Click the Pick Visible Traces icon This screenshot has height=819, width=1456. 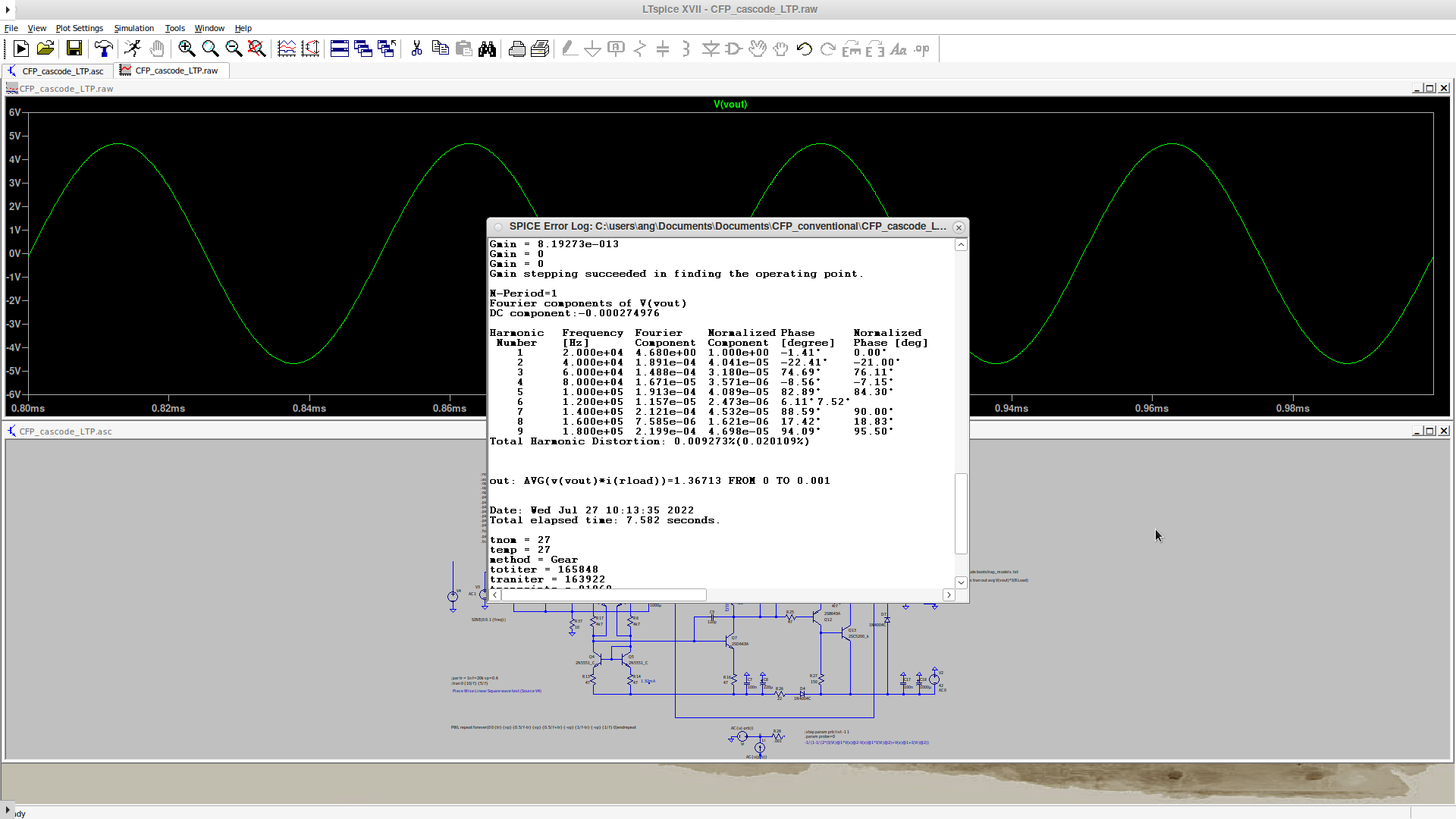310,49
